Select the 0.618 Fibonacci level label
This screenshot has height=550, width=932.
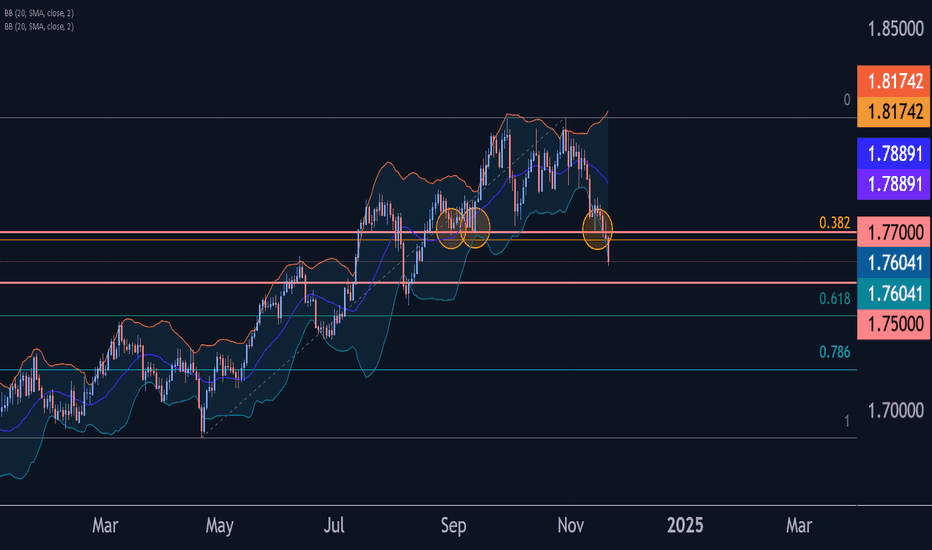pos(835,298)
